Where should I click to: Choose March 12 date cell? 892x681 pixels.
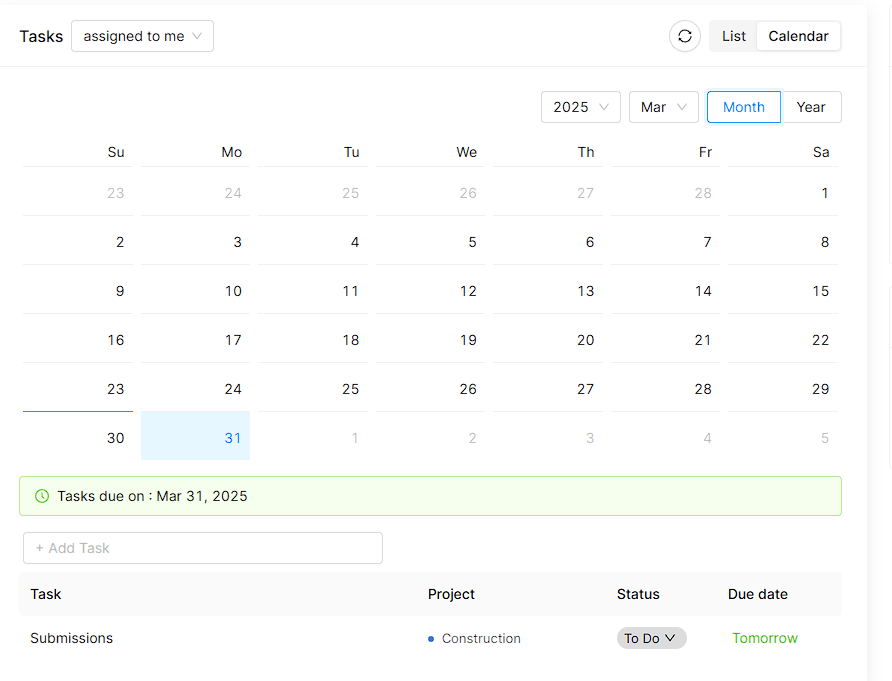click(x=431, y=291)
